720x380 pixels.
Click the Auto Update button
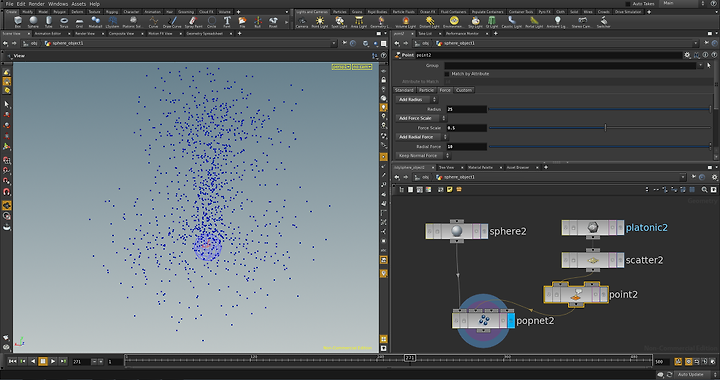click(x=691, y=374)
